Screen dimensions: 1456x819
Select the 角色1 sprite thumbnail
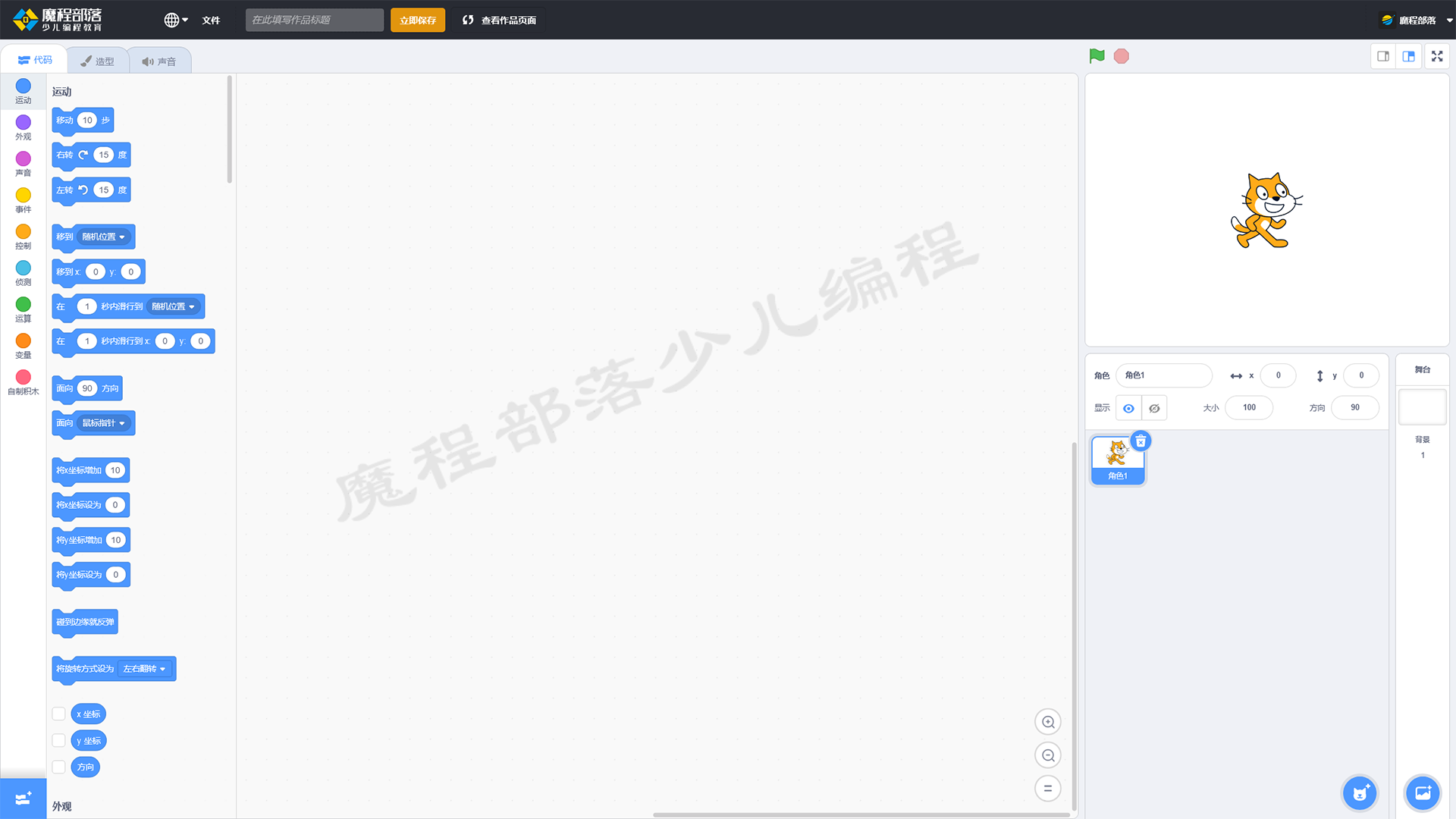[x=1118, y=460]
